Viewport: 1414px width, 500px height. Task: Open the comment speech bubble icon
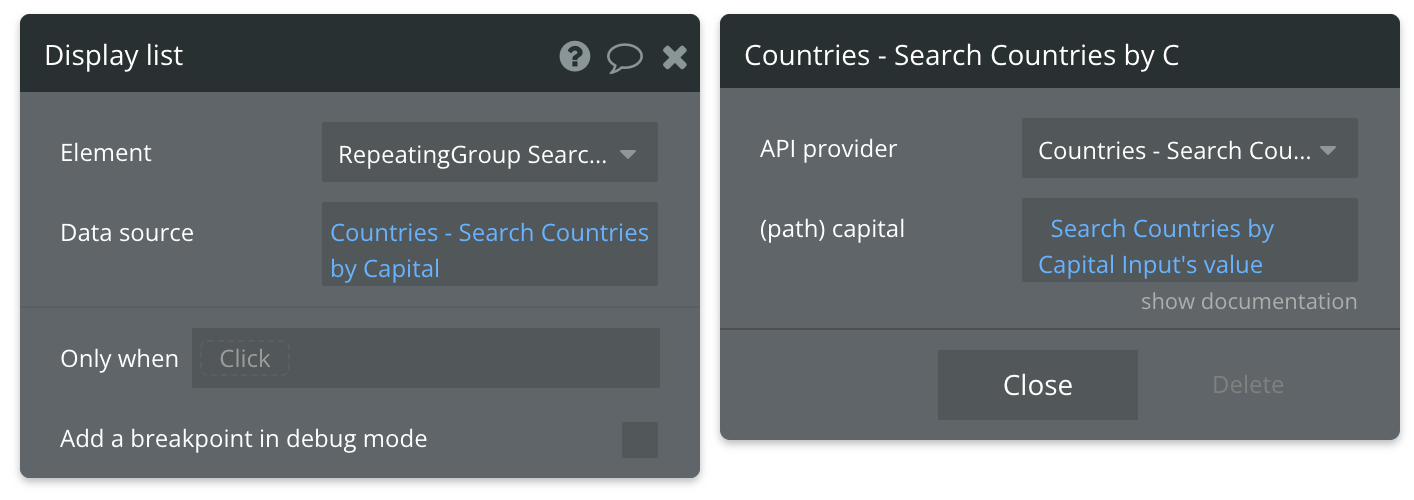(625, 57)
